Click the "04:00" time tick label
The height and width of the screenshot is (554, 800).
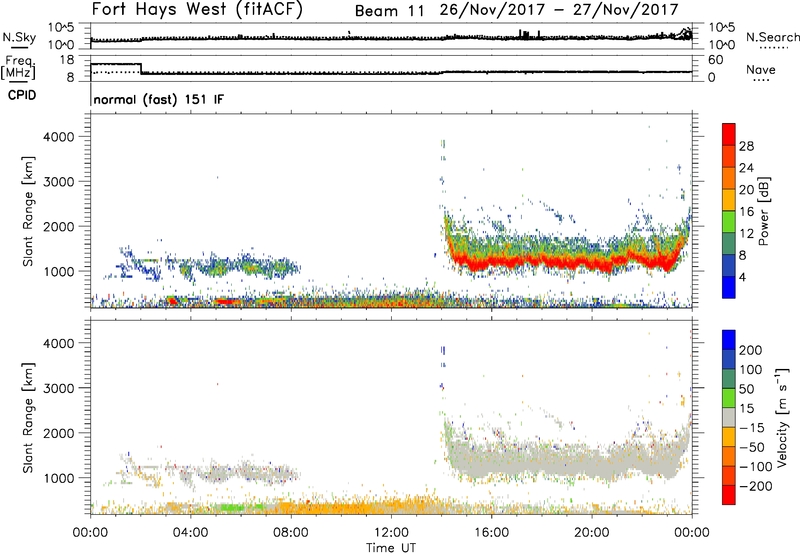[x=190, y=533]
